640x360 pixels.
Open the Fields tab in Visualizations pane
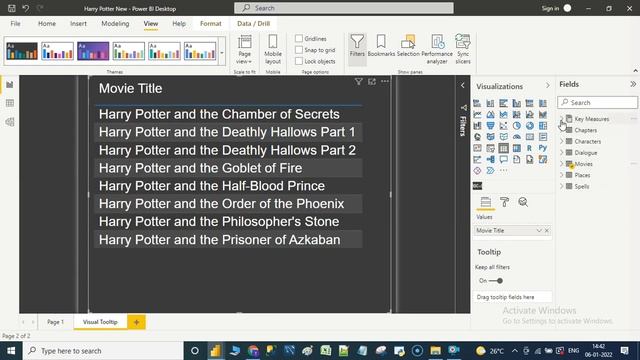point(486,202)
